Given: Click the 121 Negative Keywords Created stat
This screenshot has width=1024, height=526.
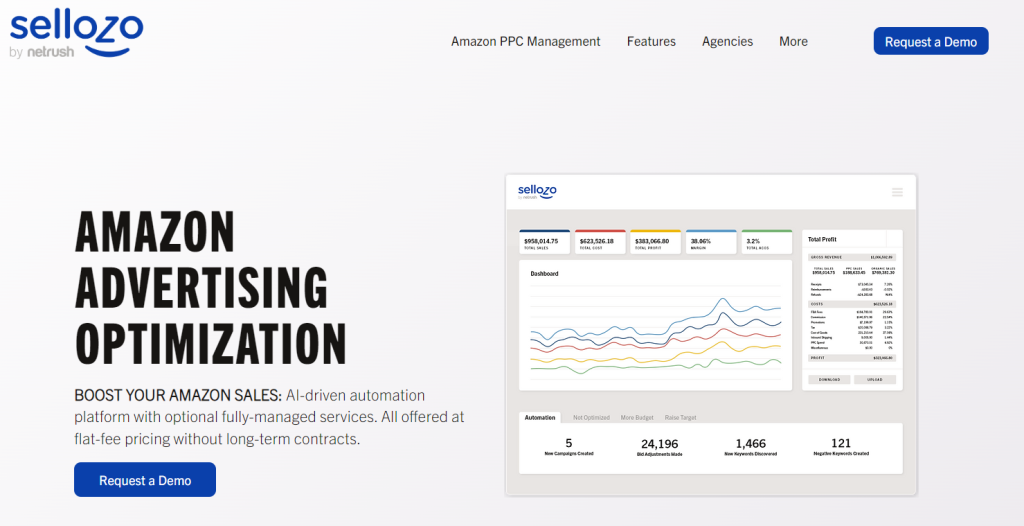Looking at the screenshot, I should [x=841, y=447].
